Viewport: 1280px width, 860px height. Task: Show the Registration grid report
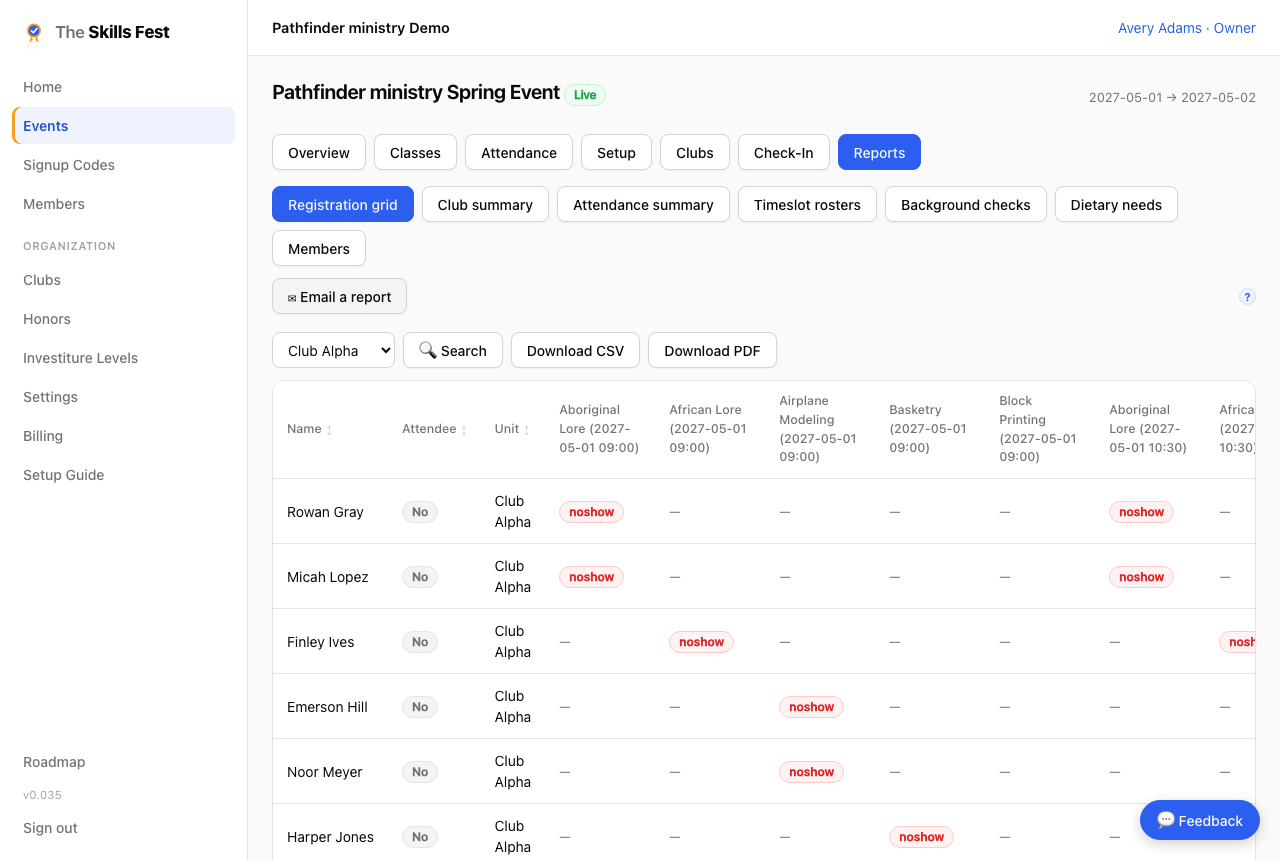coord(343,205)
